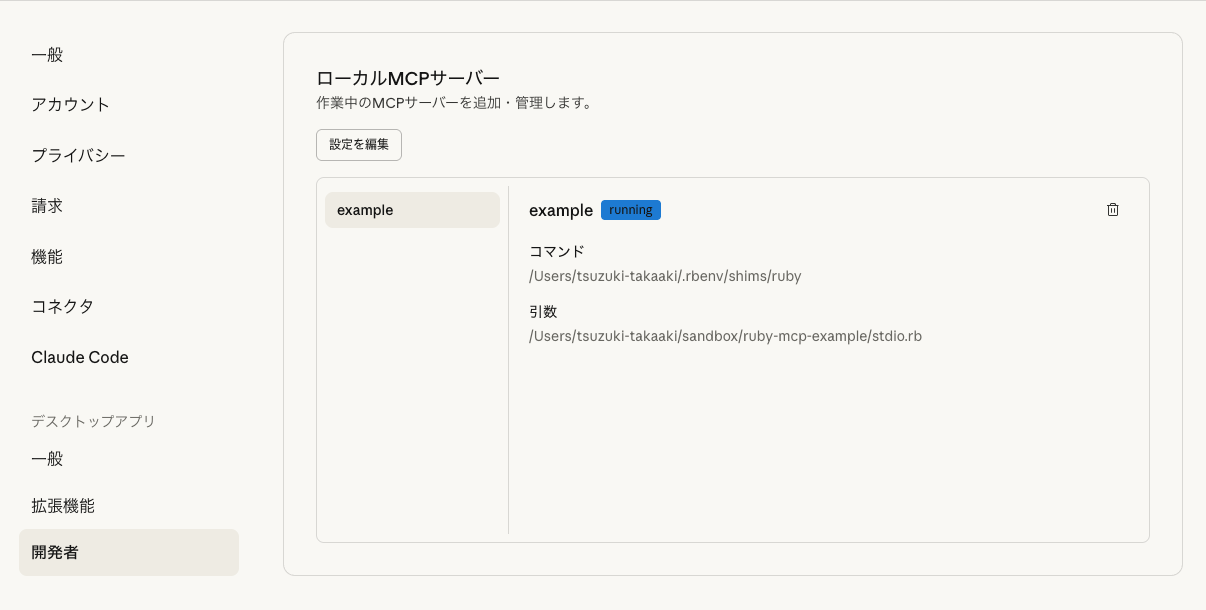Open the コネクタ settings section

[62, 306]
